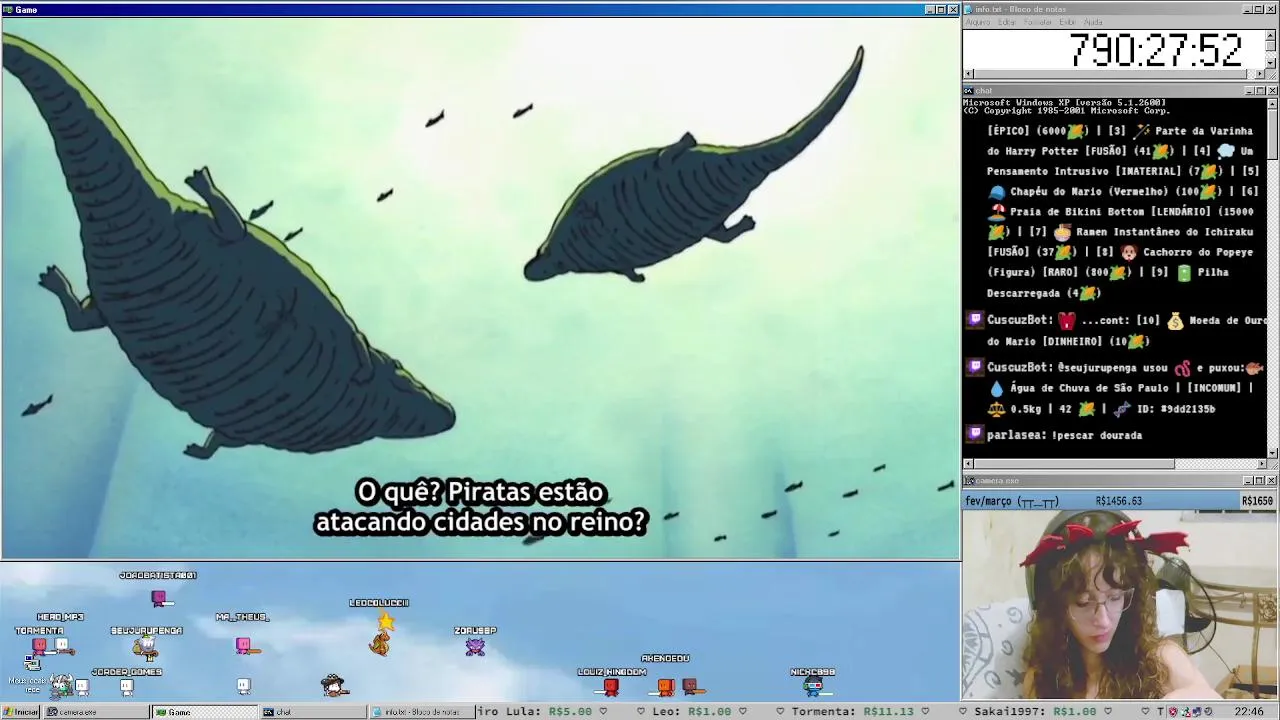Minimize the Game window
1280x720 pixels.
tap(929, 10)
